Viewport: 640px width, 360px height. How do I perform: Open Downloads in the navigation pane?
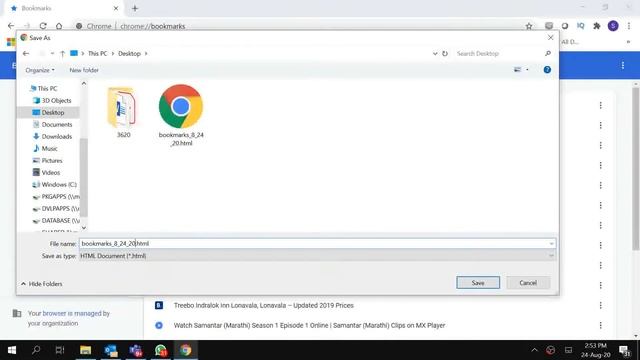(52, 136)
